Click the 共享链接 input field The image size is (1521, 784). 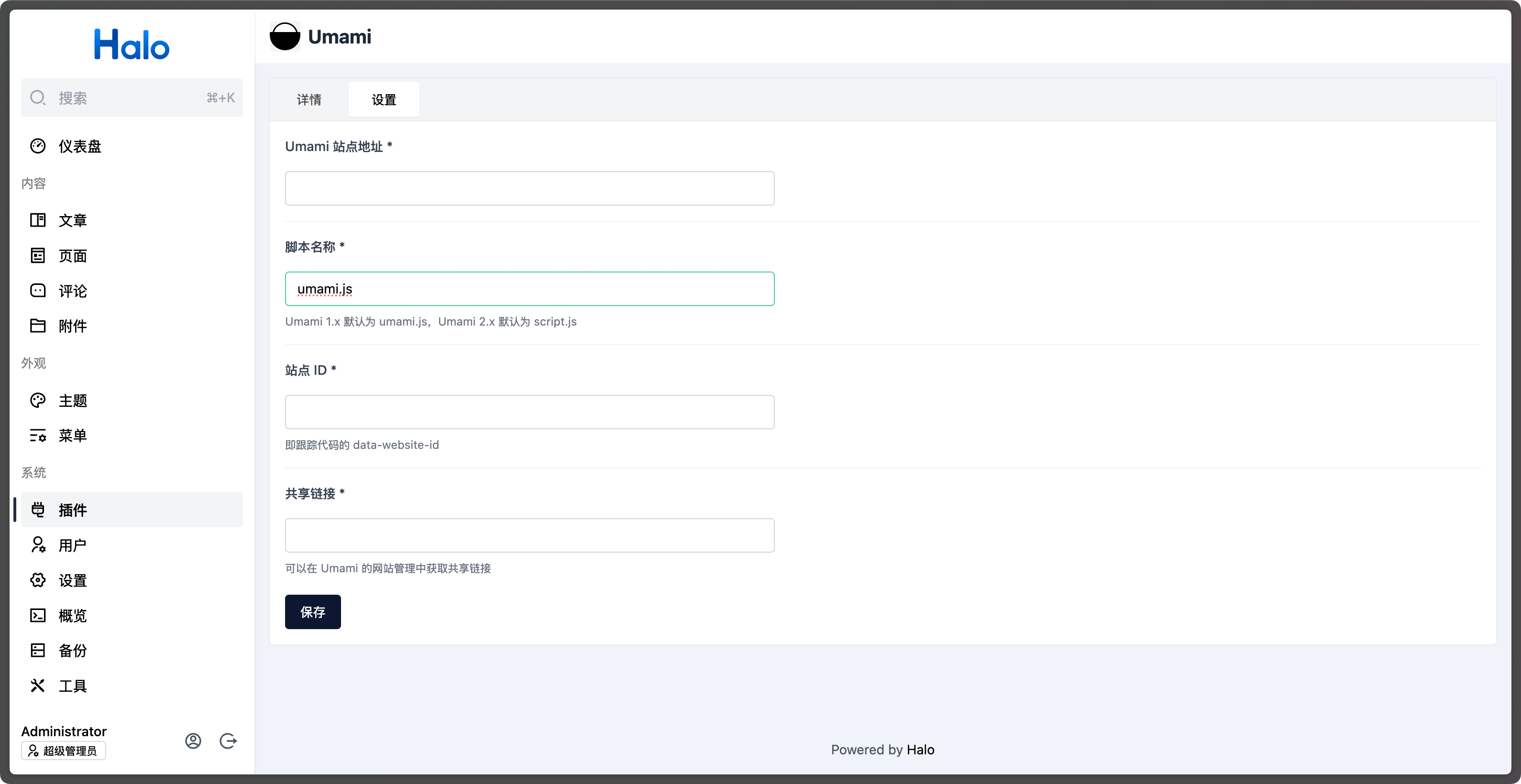[529, 535]
